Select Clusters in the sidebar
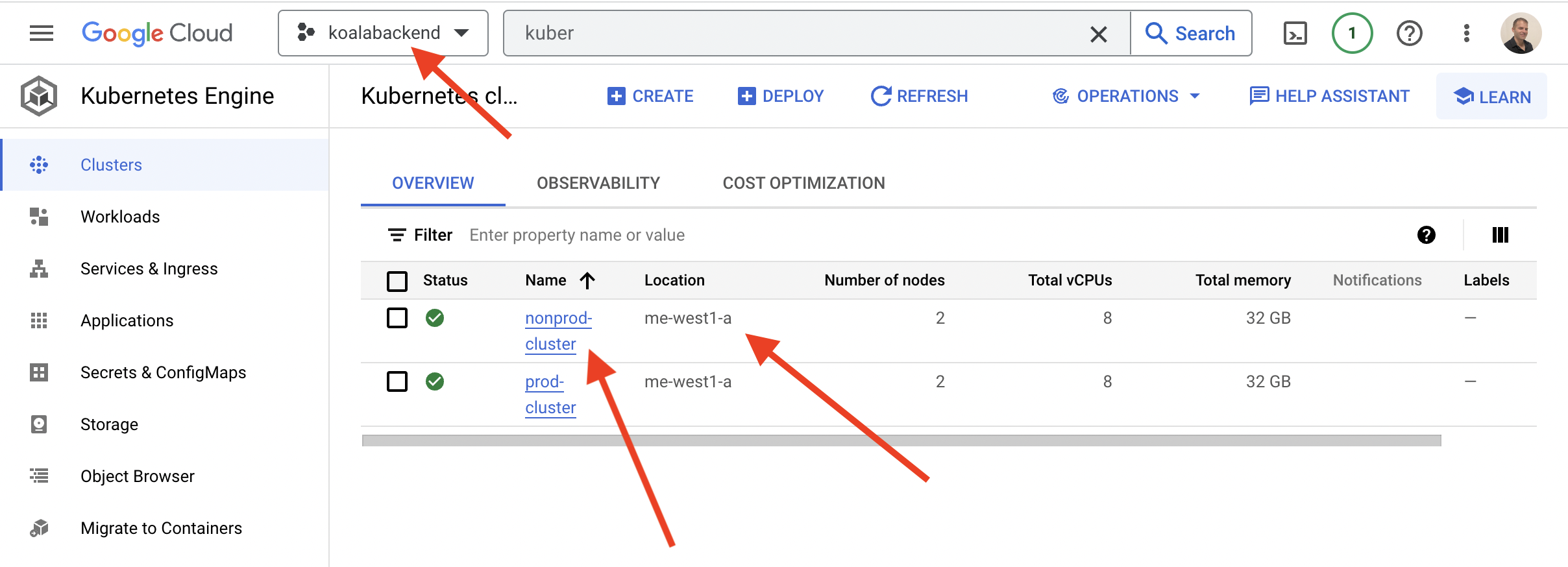The image size is (1568, 567). (165, 165)
